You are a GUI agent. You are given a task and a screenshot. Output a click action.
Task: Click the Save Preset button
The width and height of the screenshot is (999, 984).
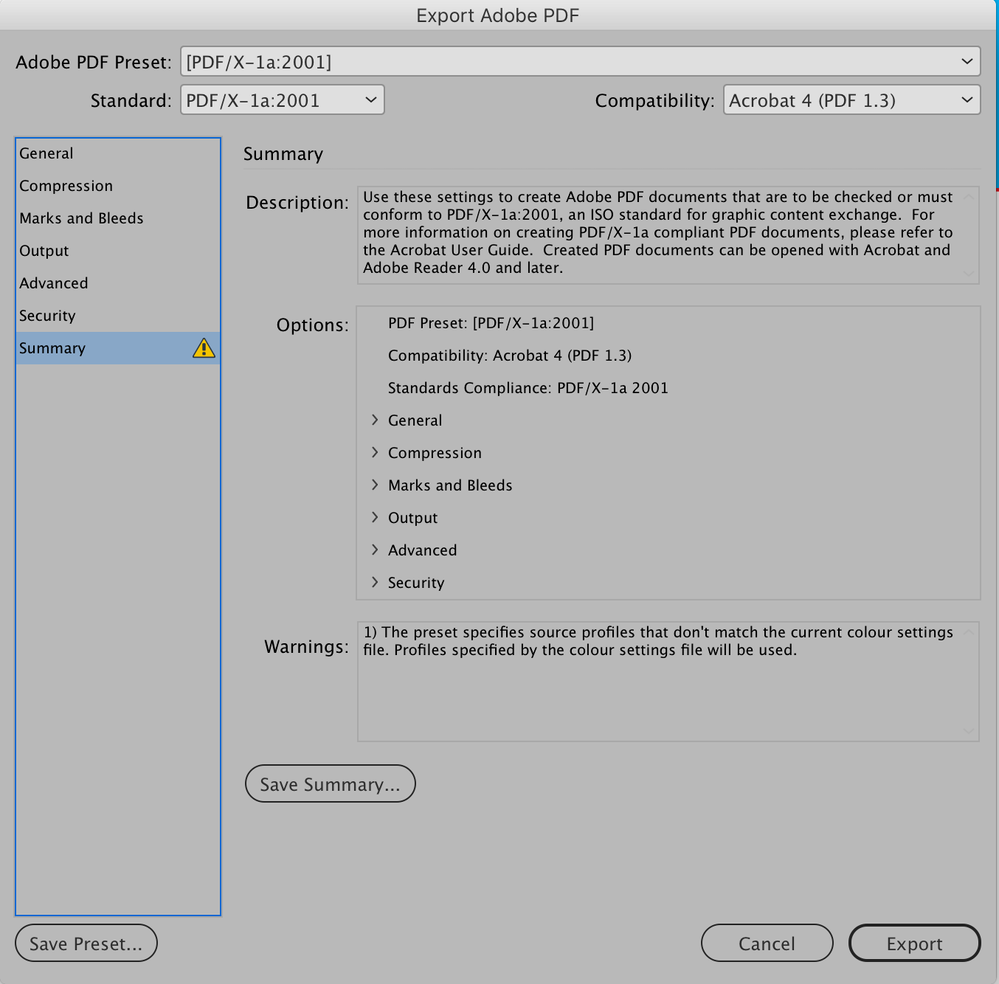tap(86, 943)
